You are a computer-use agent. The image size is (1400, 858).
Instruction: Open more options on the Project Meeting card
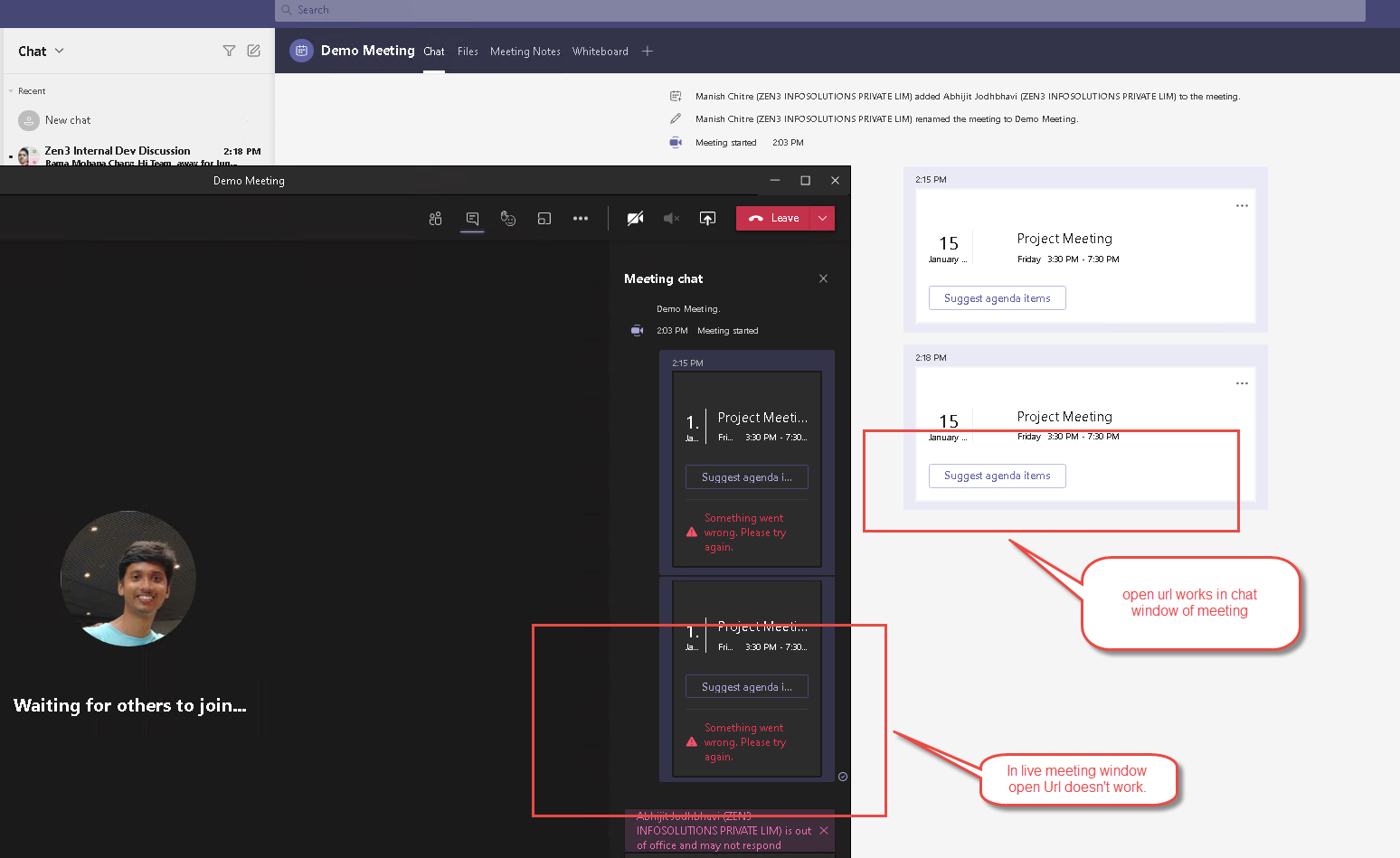tap(1241, 205)
